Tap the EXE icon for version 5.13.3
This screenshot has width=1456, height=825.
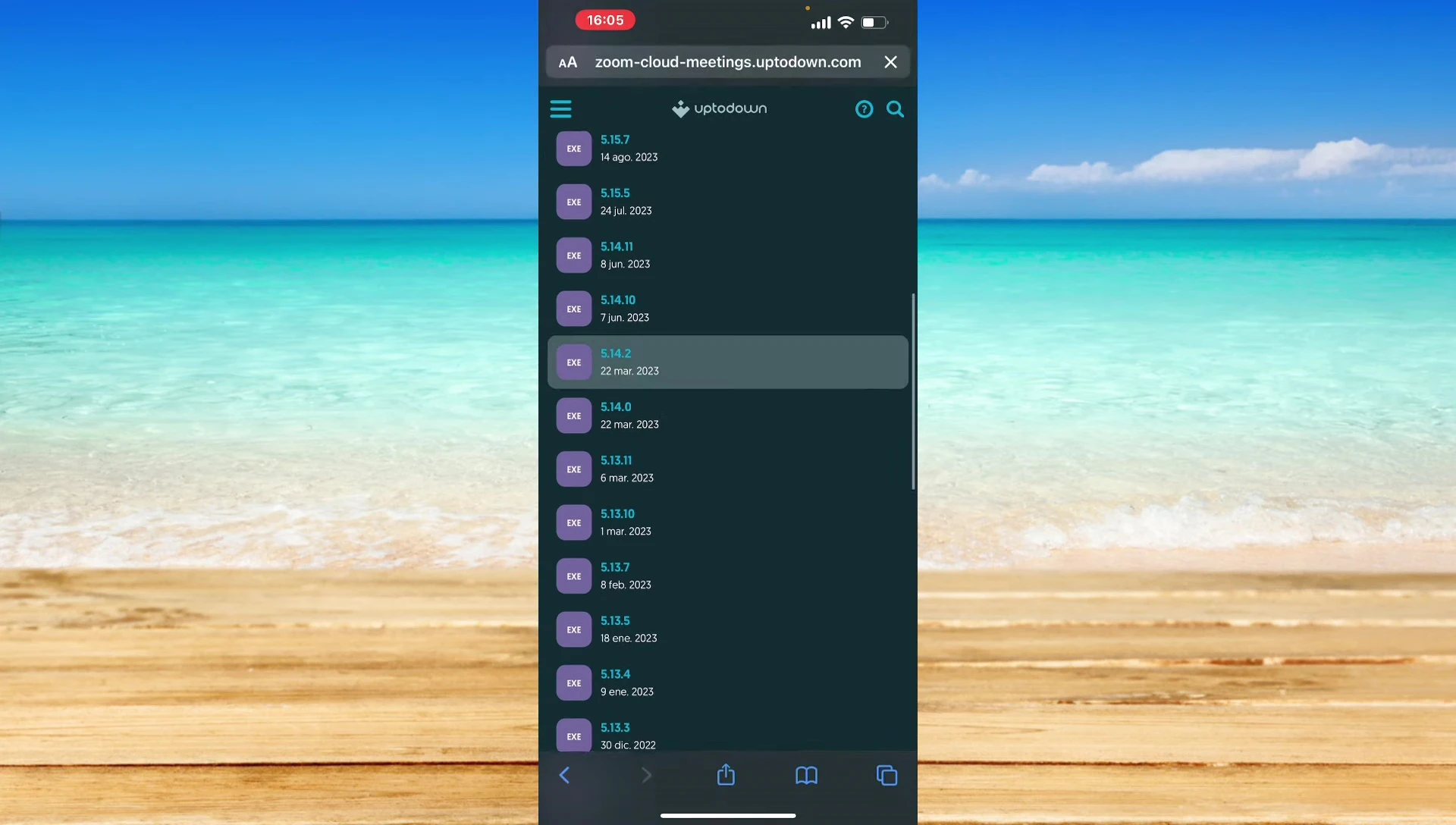(574, 736)
